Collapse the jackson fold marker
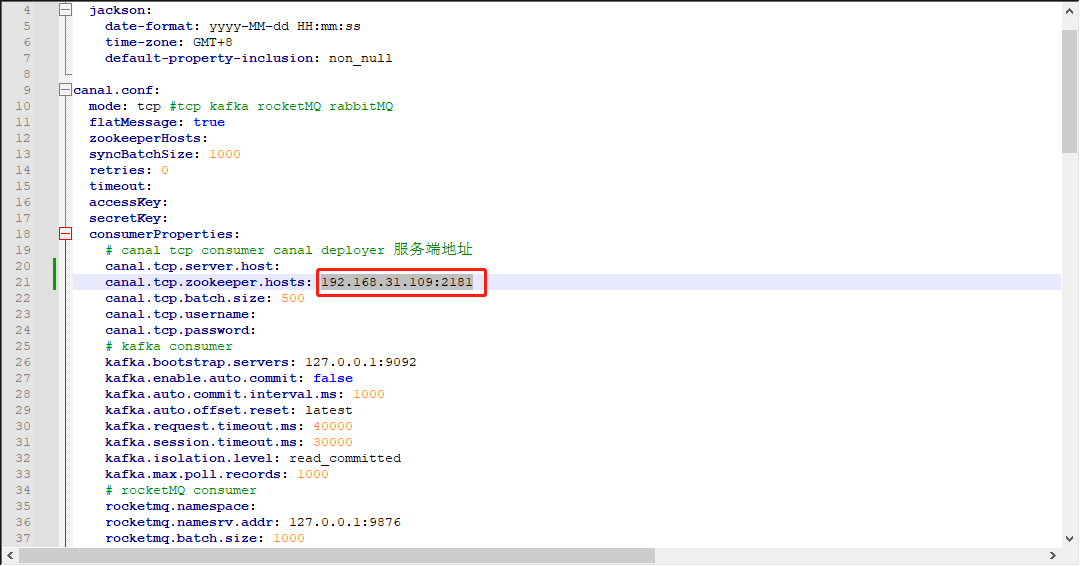 [65, 10]
